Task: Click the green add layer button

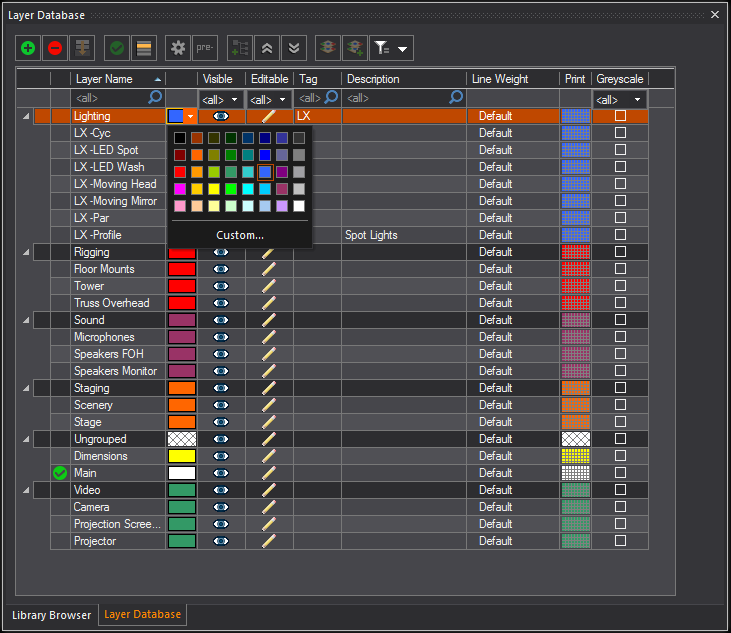Action: (28, 48)
